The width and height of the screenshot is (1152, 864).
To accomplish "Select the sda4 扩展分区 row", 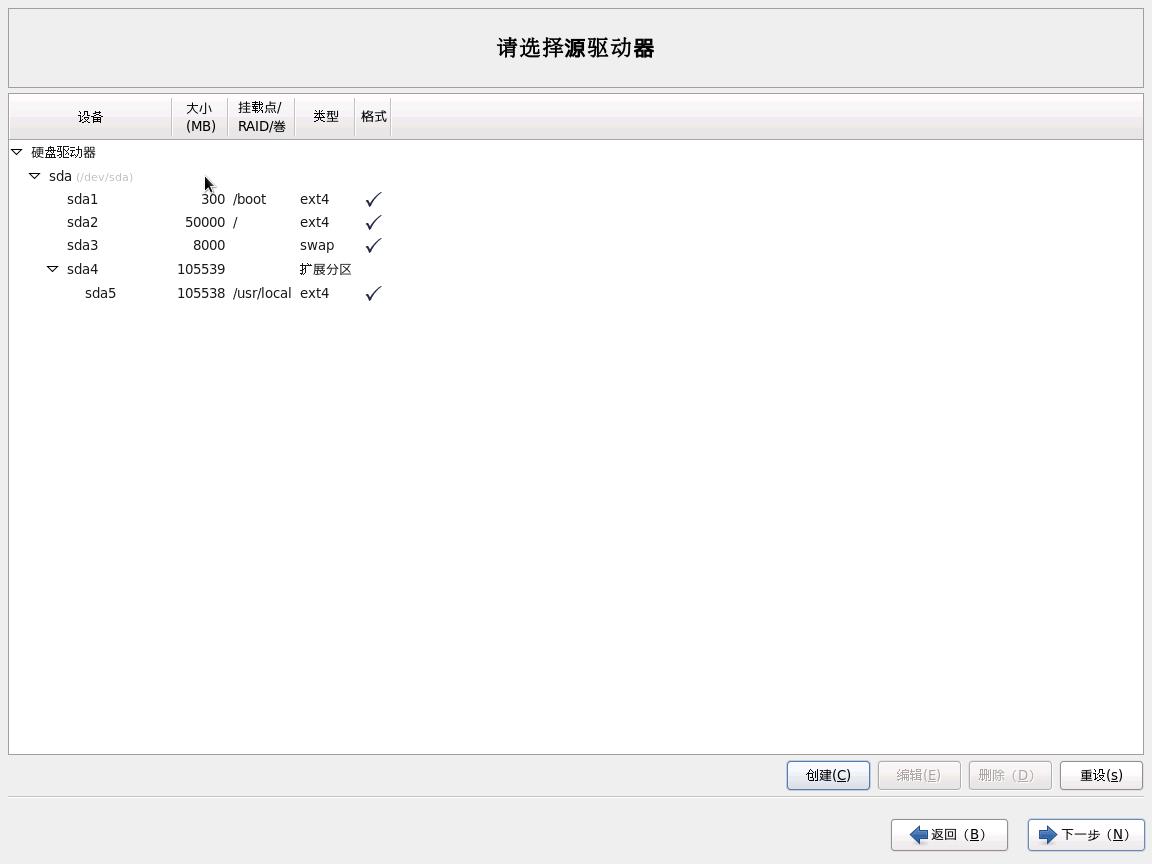I will [82, 268].
